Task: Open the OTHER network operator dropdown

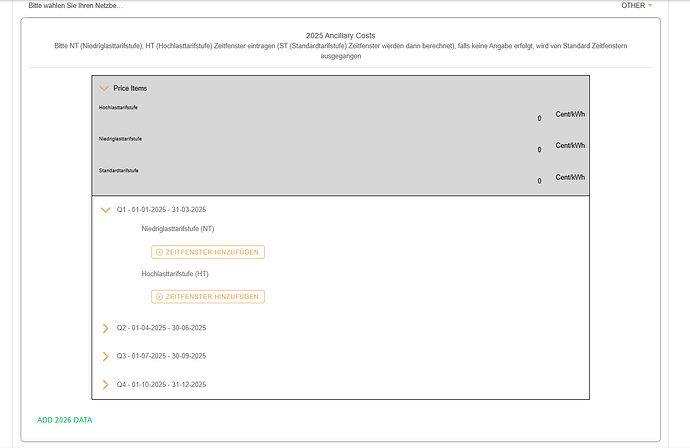Action: coord(636,5)
